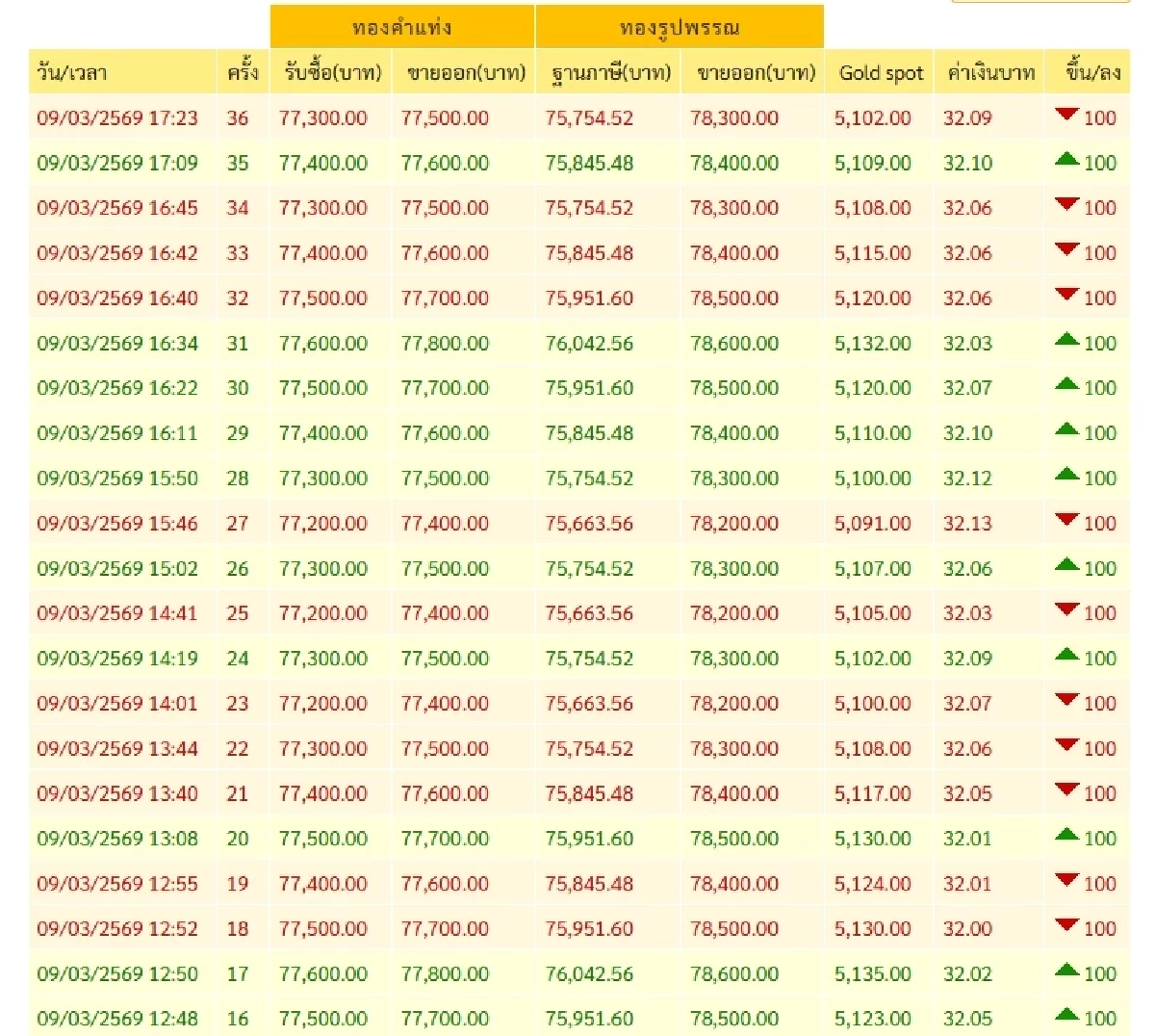Click the green up arrow in round 16 row
Image resolution: width=1155 pixels, height=1036 pixels.
coord(1065,1015)
